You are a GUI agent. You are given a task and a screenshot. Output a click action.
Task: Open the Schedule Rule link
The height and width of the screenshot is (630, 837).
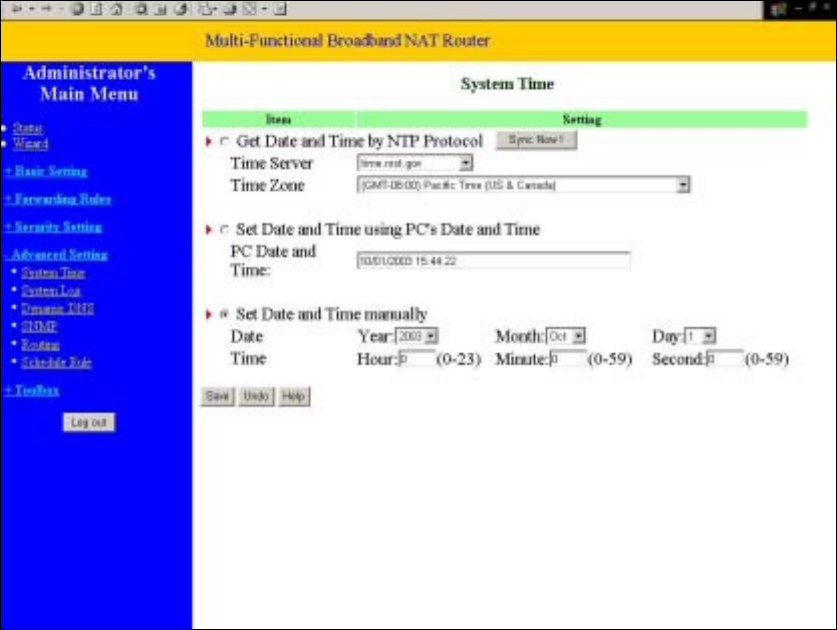point(57,362)
